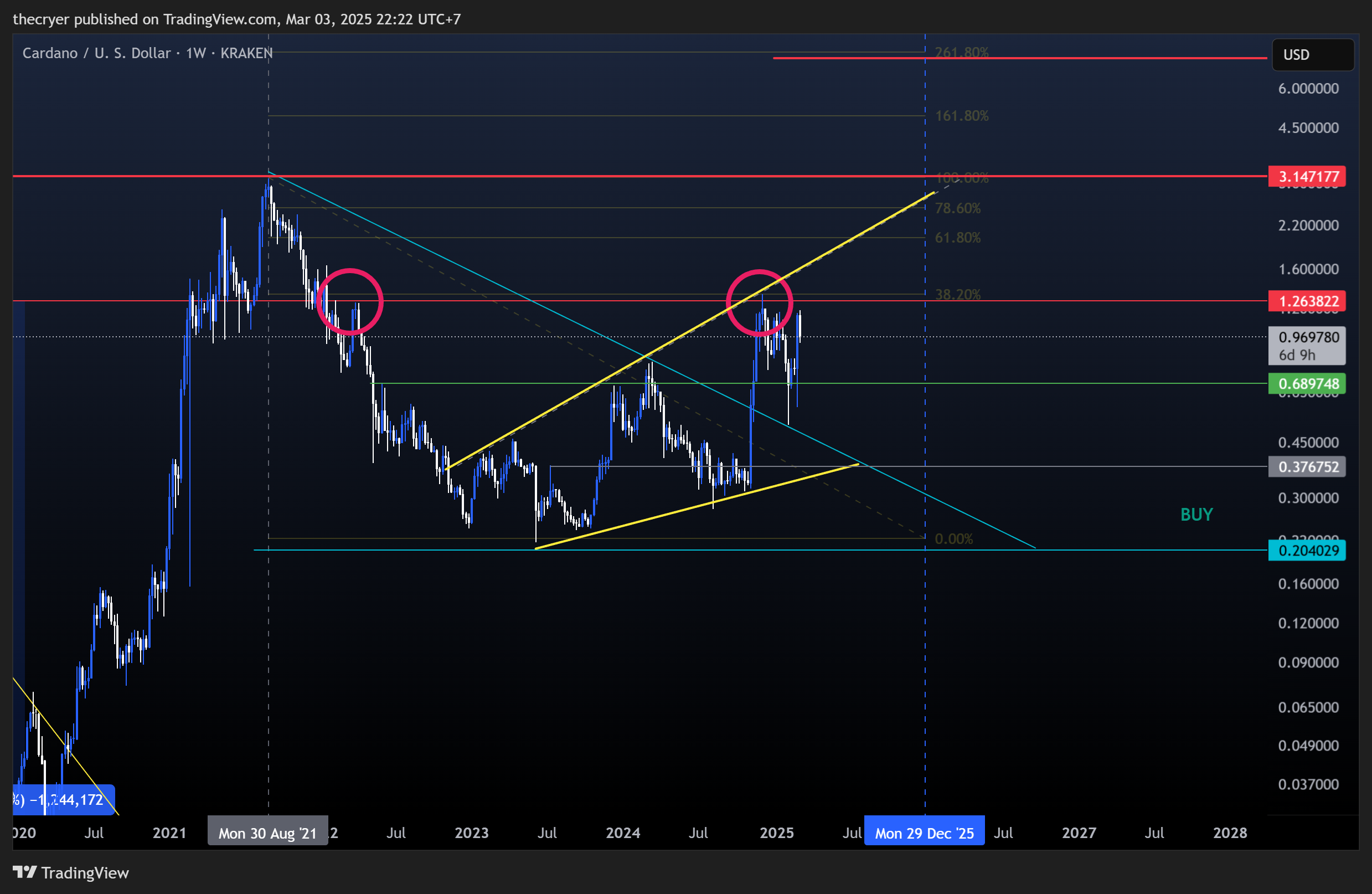
Task: Click the 0.090000 price axis tick
Action: coord(1308,662)
